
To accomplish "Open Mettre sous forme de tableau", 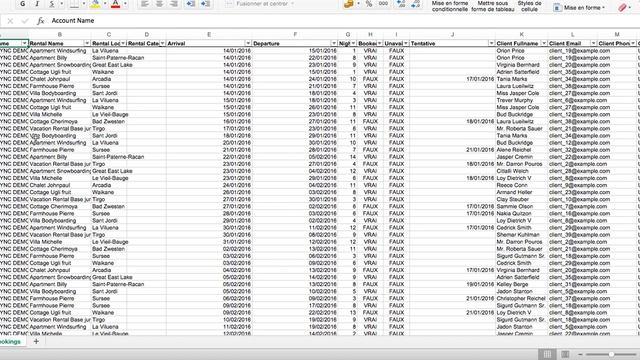I will 493,6.
